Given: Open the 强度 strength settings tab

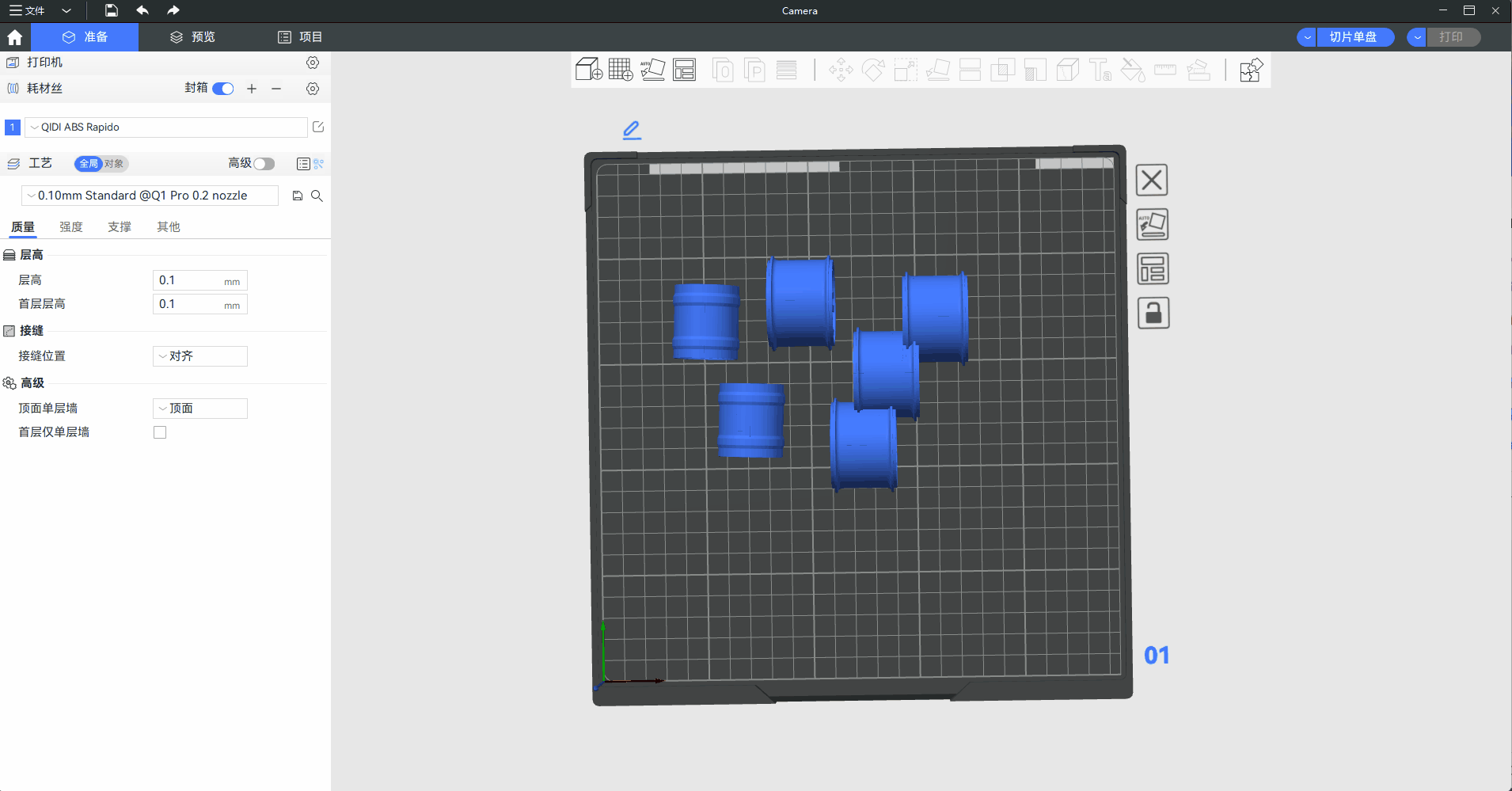Looking at the screenshot, I should (71, 227).
